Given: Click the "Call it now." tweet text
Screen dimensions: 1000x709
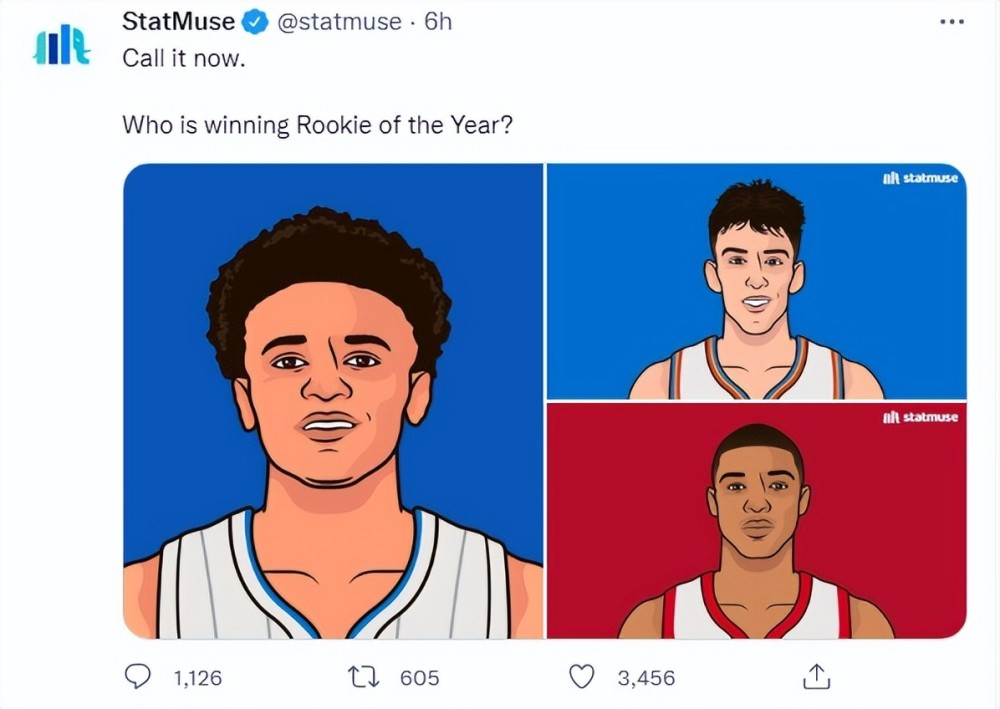Looking at the screenshot, I should pyautogui.click(x=183, y=57).
